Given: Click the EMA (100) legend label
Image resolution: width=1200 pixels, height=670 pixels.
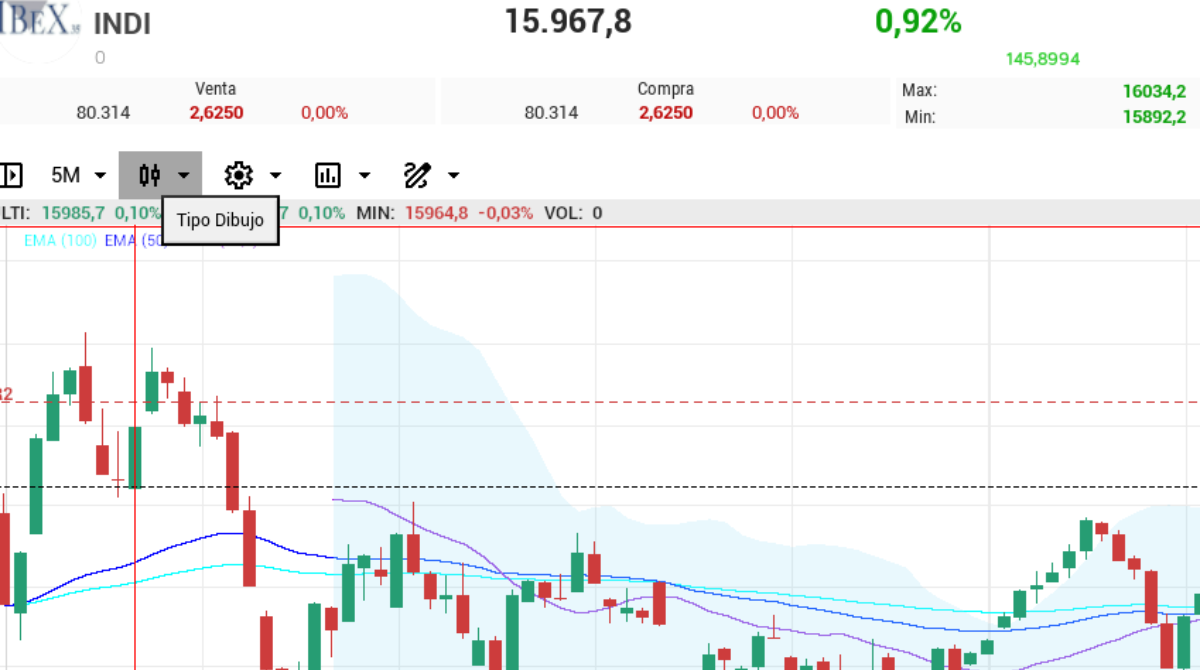Looking at the screenshot, I should [62, 240].
